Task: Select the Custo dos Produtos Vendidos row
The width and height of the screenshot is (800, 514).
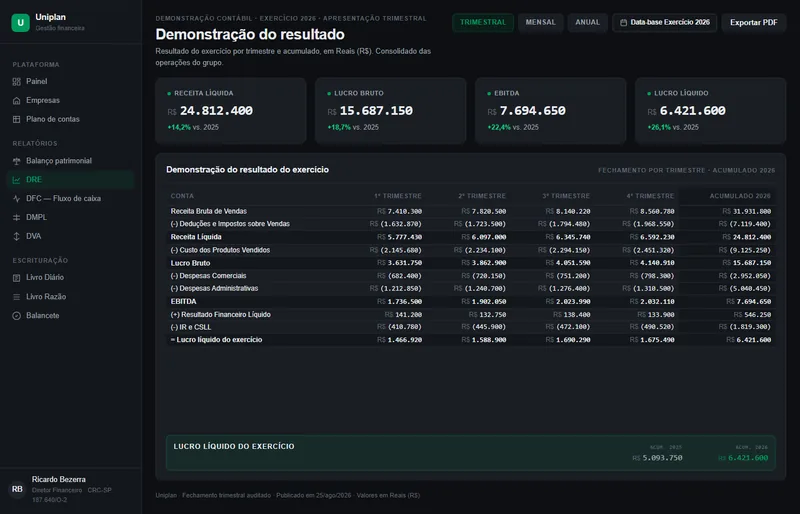Action: (470, 250)
